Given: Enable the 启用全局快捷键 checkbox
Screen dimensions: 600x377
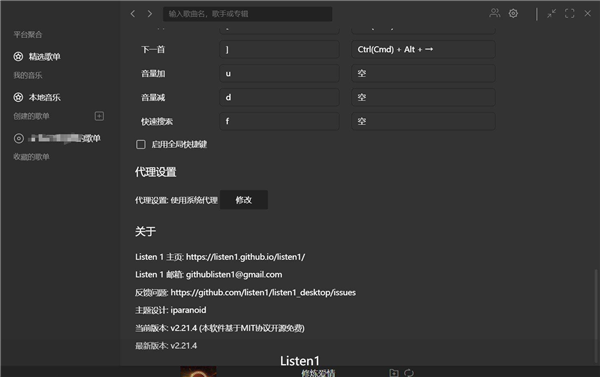Looking at the screenshot, I should pyautogui.click(x=141, y=144).
